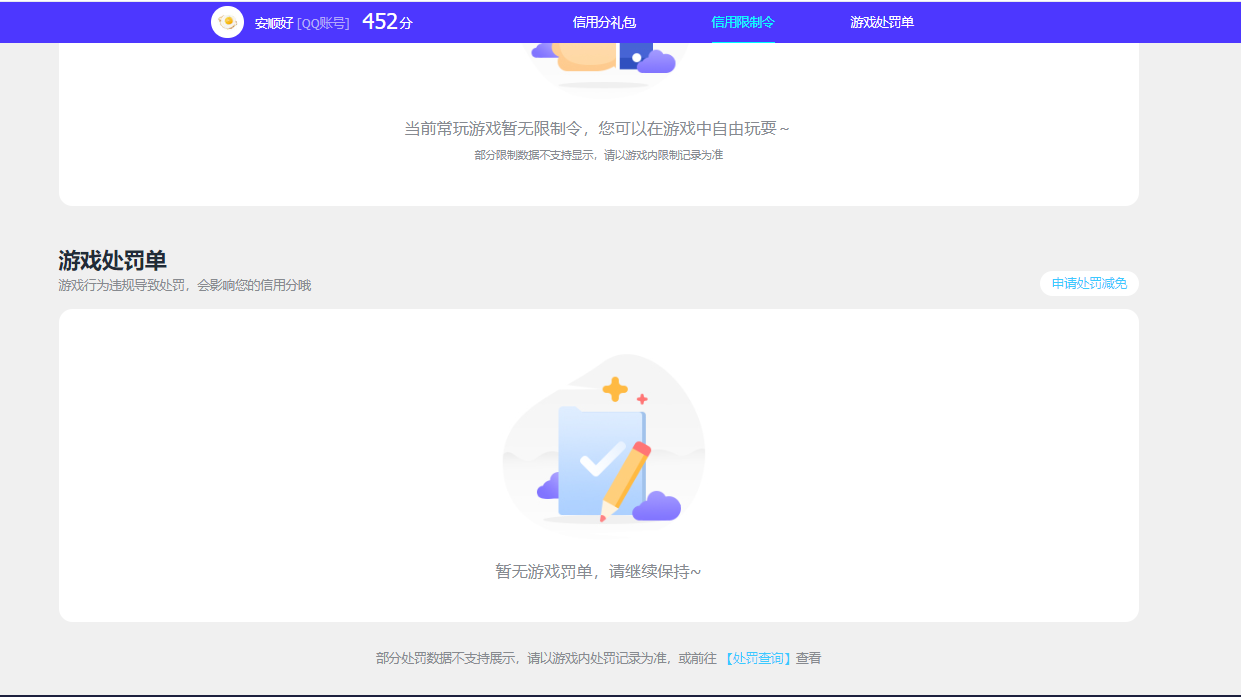The image size is (1241, 697).
Task: Open the 游戏处罚单 tab in the navigation
Action: click(x=884, y=22)
